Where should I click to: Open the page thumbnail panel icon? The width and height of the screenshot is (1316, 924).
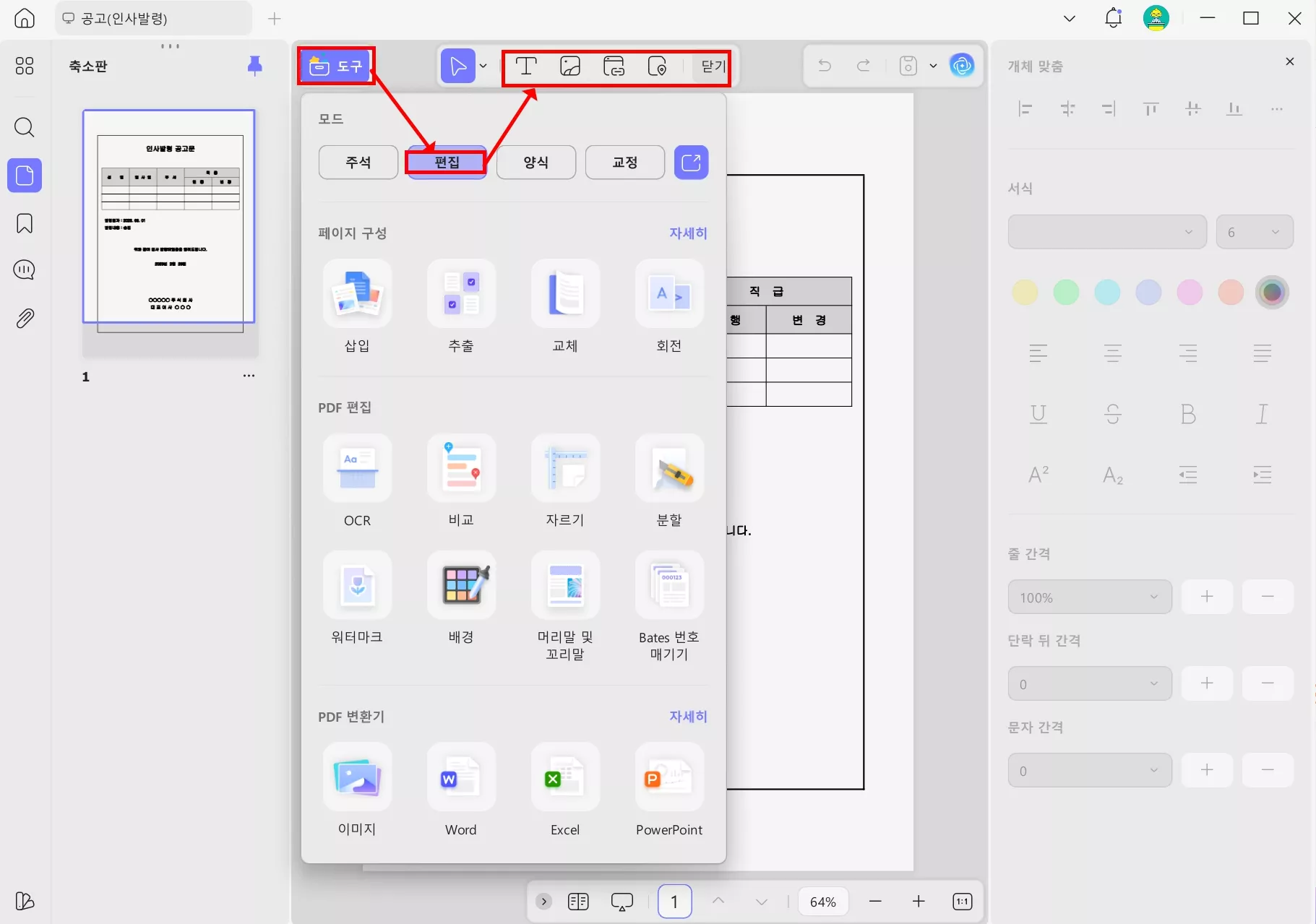pyautogui.click(x=25, y=176)
